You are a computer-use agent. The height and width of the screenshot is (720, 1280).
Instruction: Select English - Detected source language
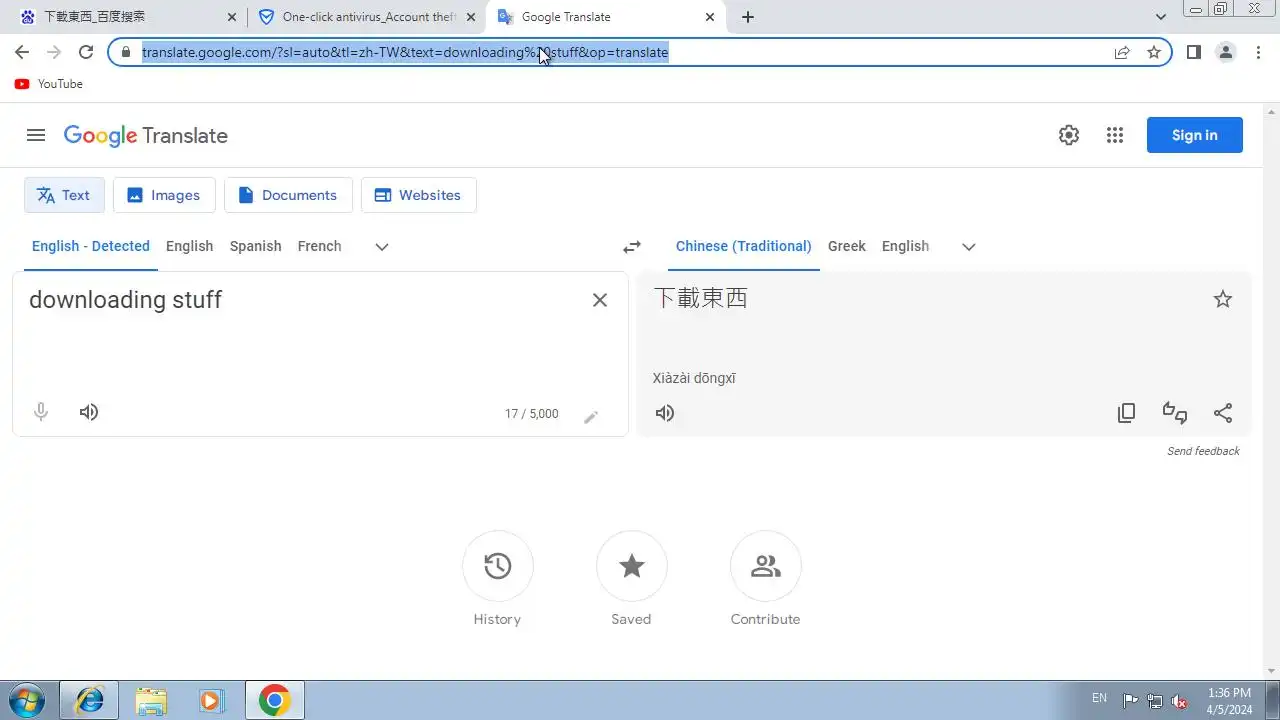point(91,246)
